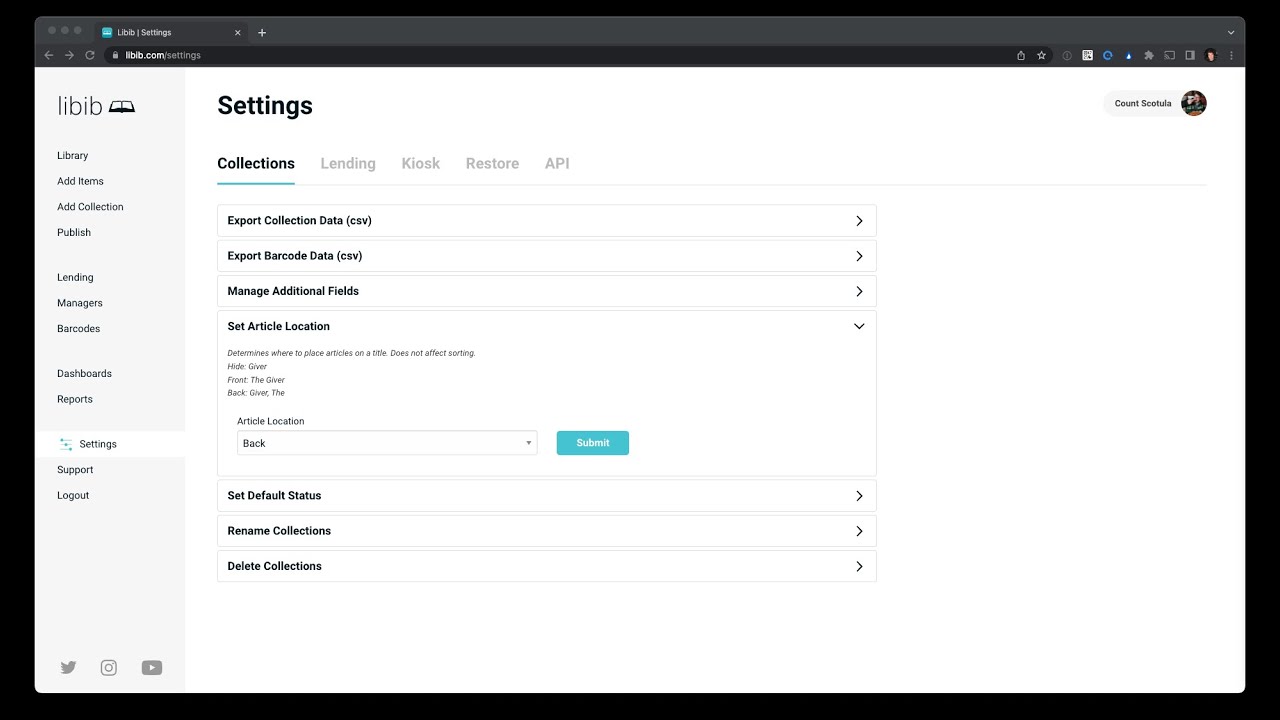Click the Chrome profile avatar
This screenshot has height=720, width=1280.
[x=1211, y=55]
